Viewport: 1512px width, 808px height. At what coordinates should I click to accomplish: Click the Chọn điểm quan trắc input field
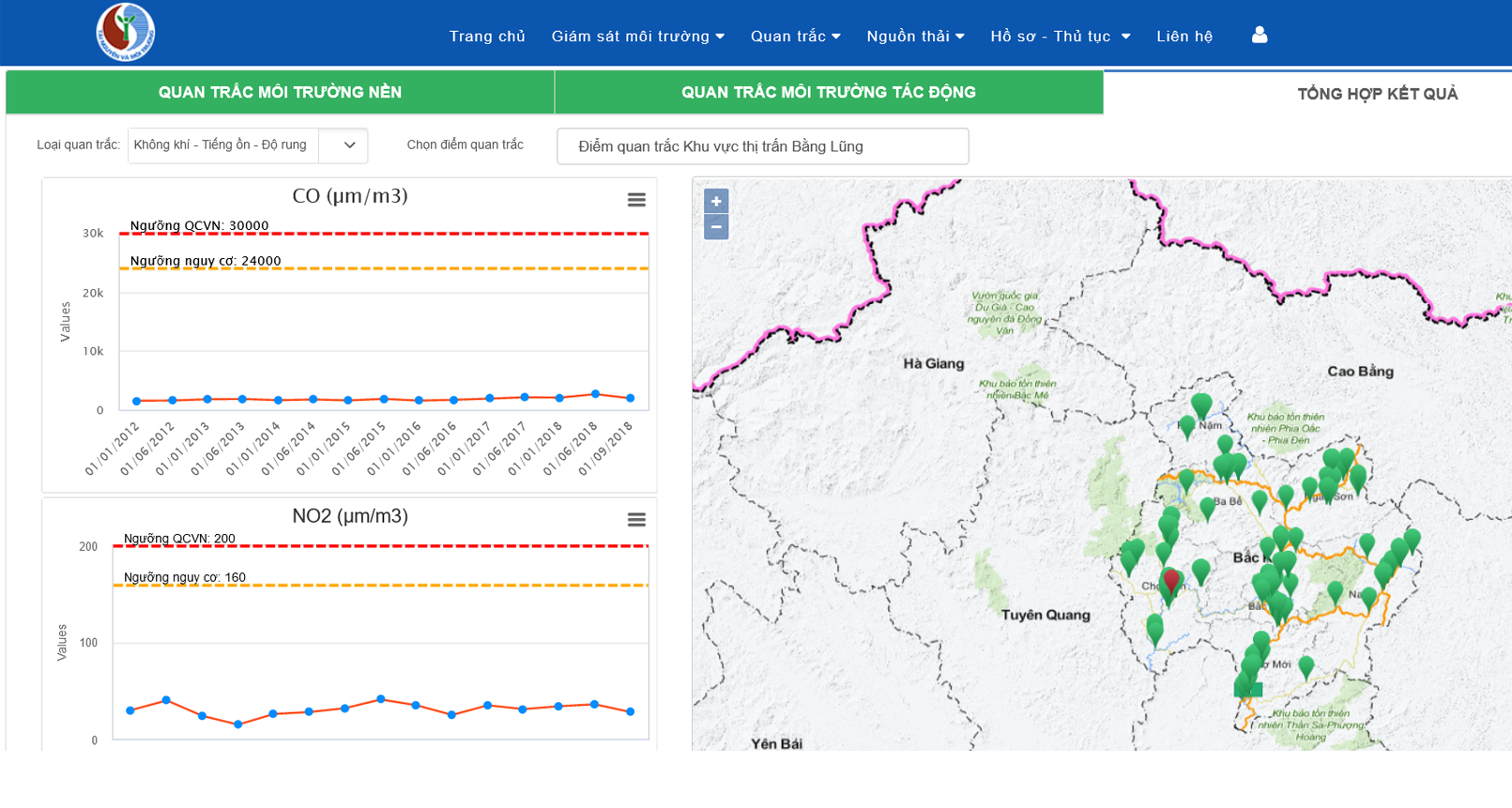762,146
